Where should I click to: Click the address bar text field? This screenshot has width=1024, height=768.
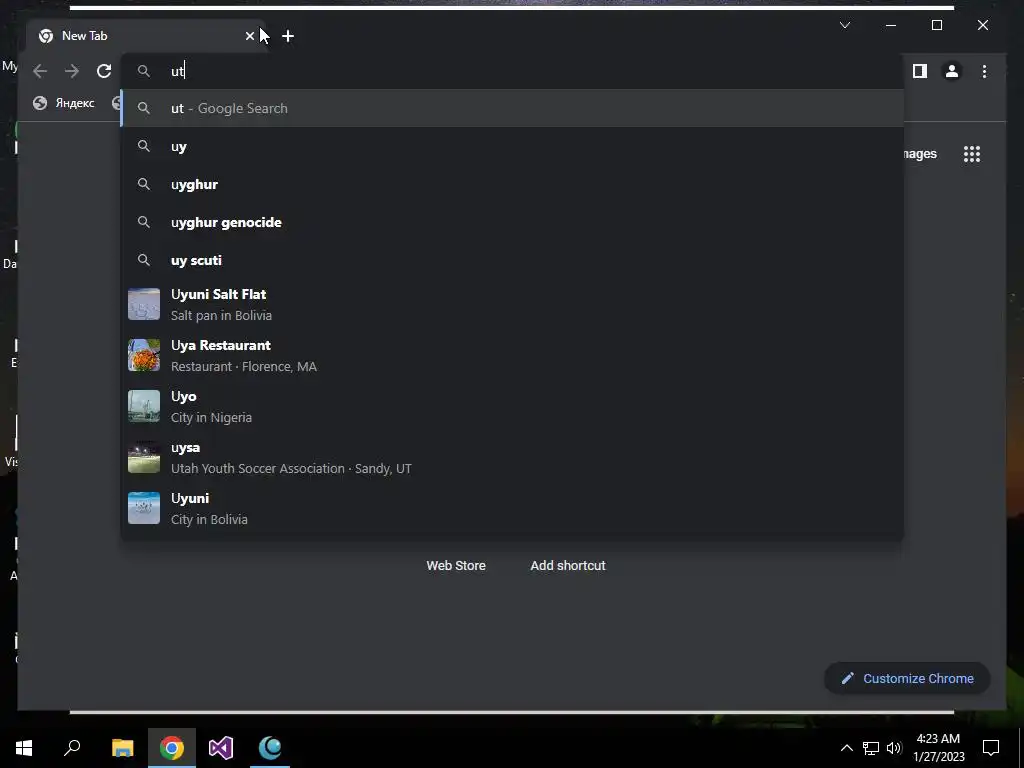coord(512,71)
